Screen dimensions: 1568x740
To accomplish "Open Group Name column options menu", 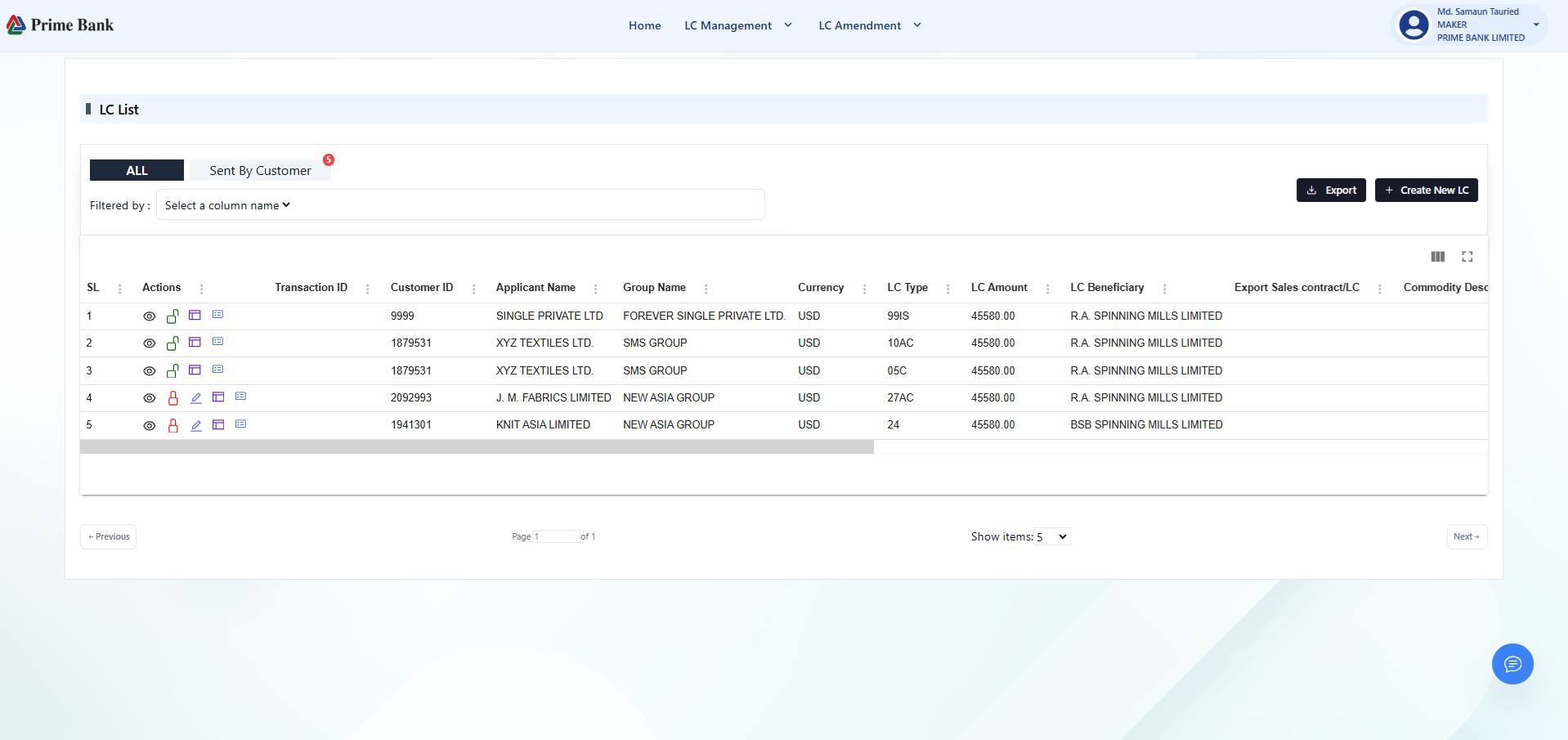I will click(x=706, y=289).
